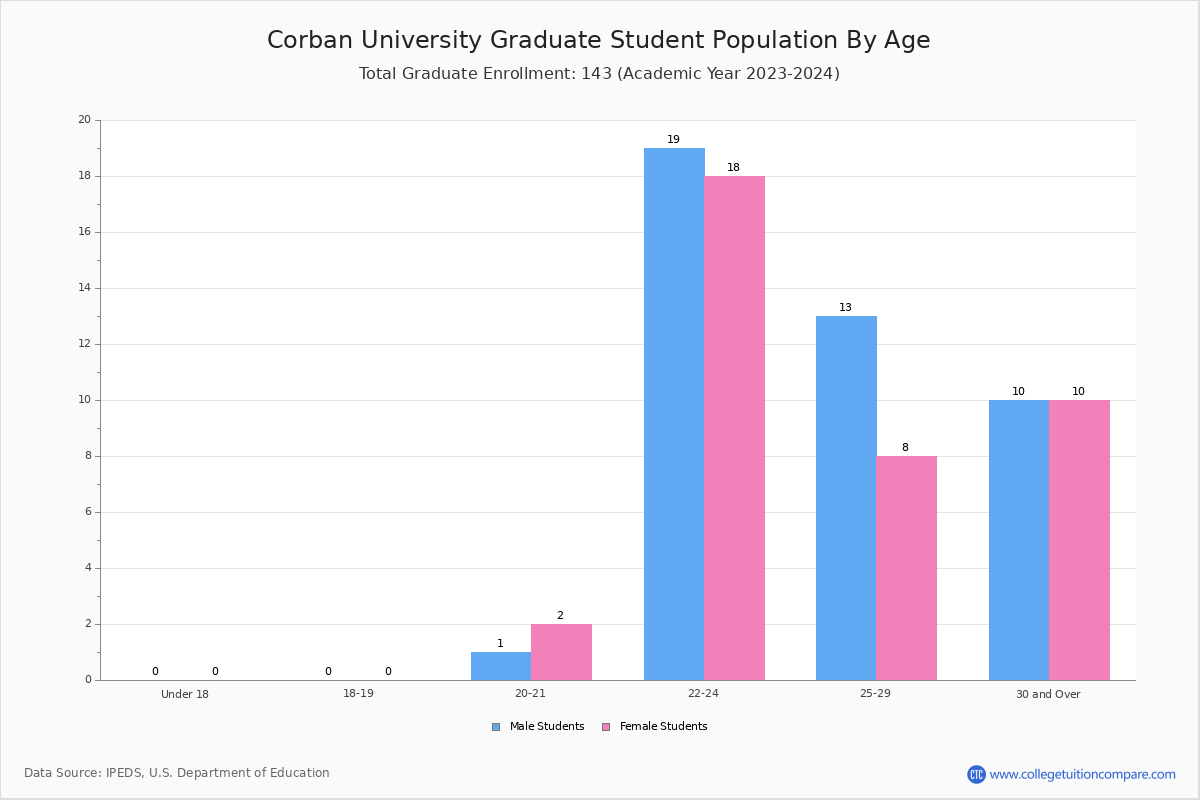Click the 30 and Over axis label

pyautogui.click(x=1048, y=694)
